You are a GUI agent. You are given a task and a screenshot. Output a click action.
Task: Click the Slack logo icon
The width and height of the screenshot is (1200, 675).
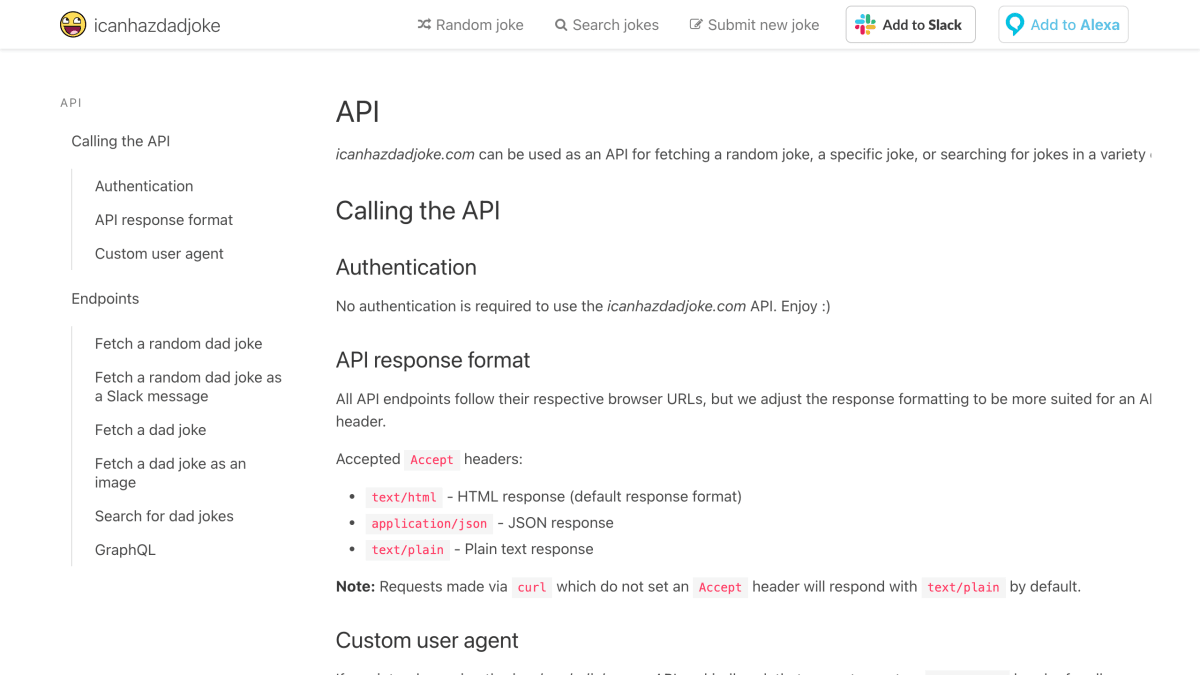point(865,25)
